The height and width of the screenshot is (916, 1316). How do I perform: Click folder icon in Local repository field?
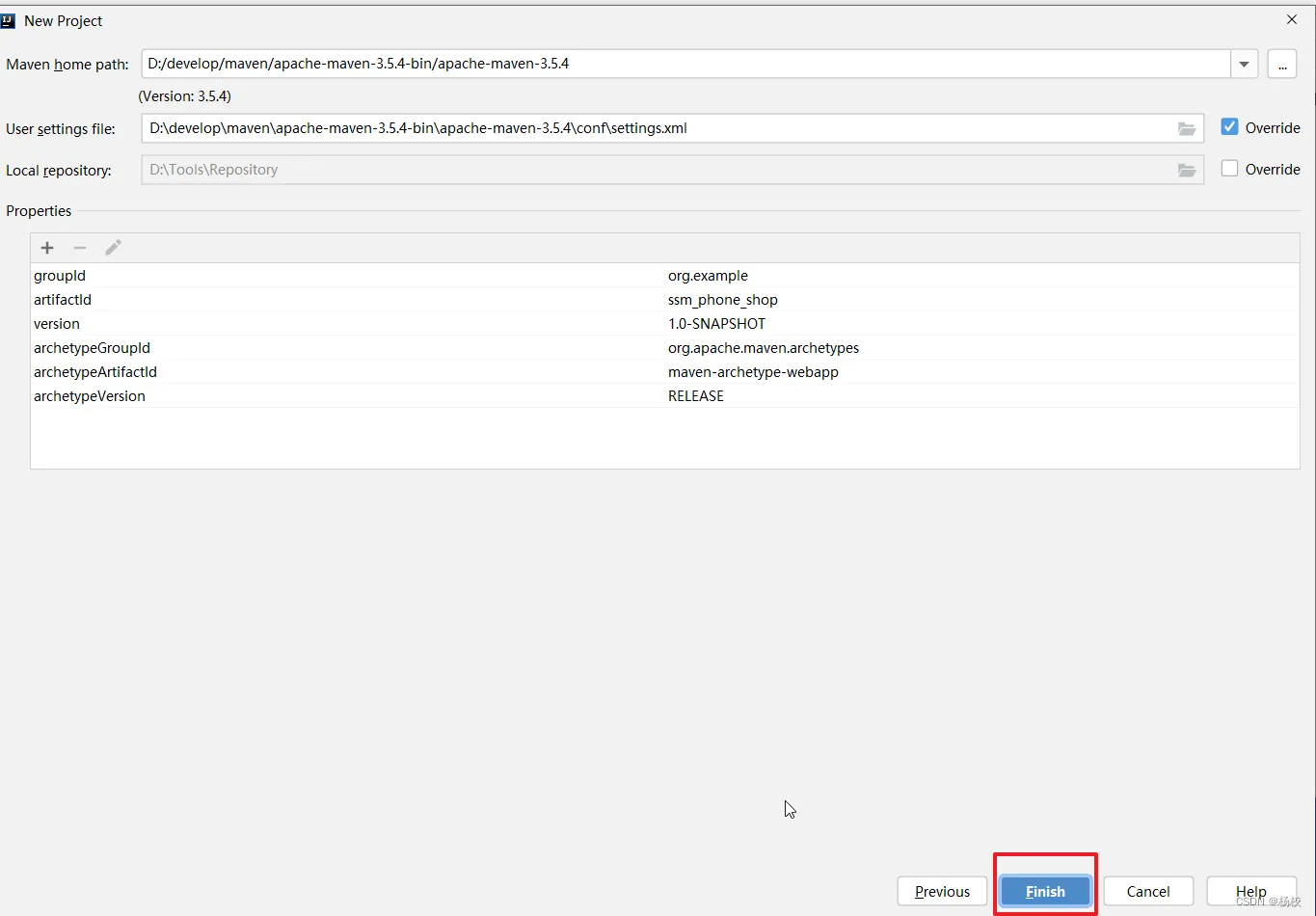[1187, 170]
